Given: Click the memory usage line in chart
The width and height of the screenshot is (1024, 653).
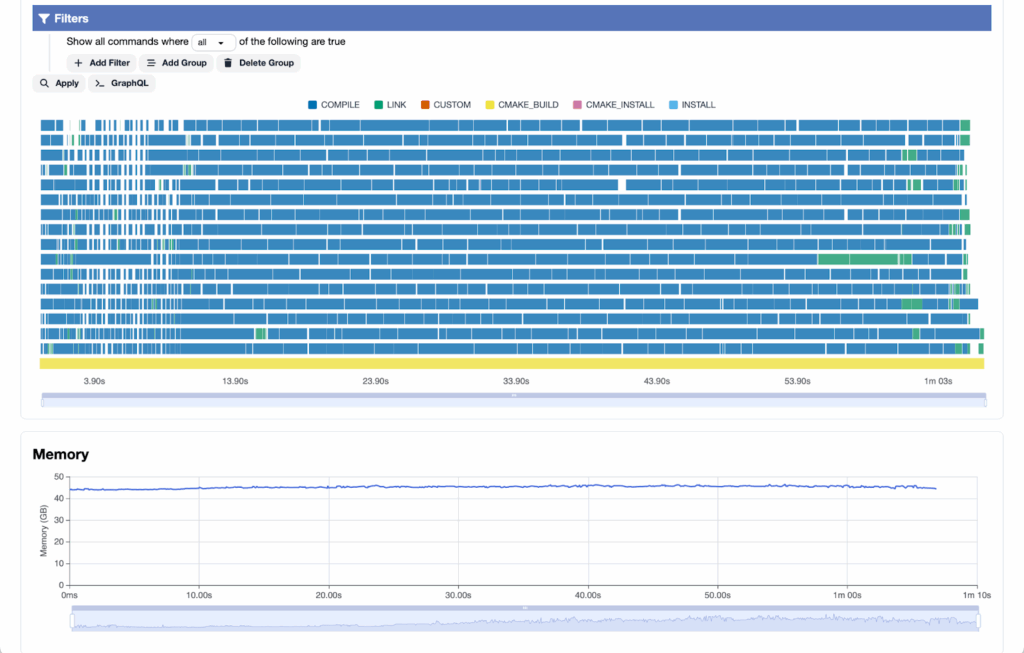Looking at the screenshot, I should click(500, 487).
